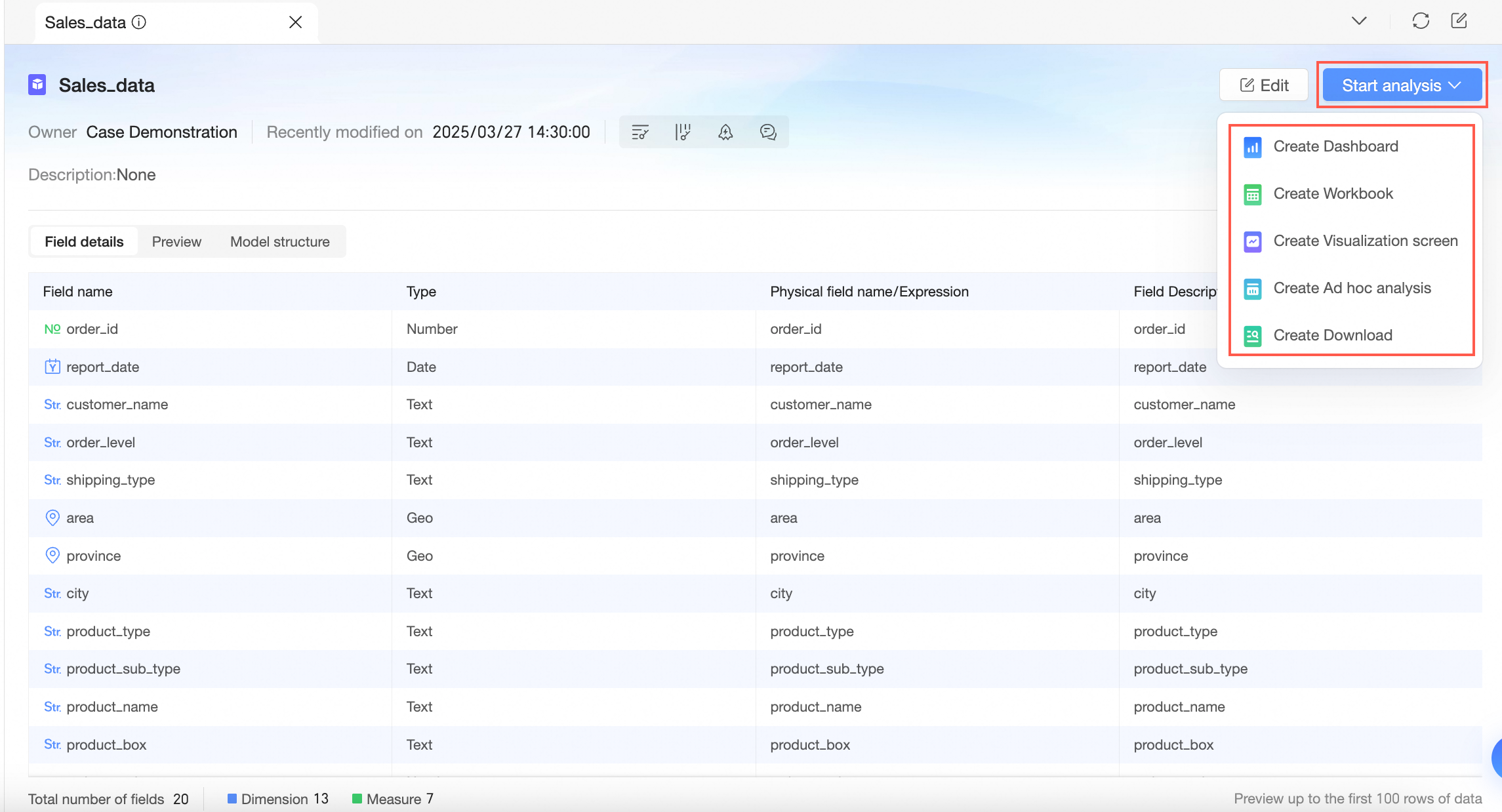Click the Edit button
This screenshot has height=812, width=1502.
1263,85
